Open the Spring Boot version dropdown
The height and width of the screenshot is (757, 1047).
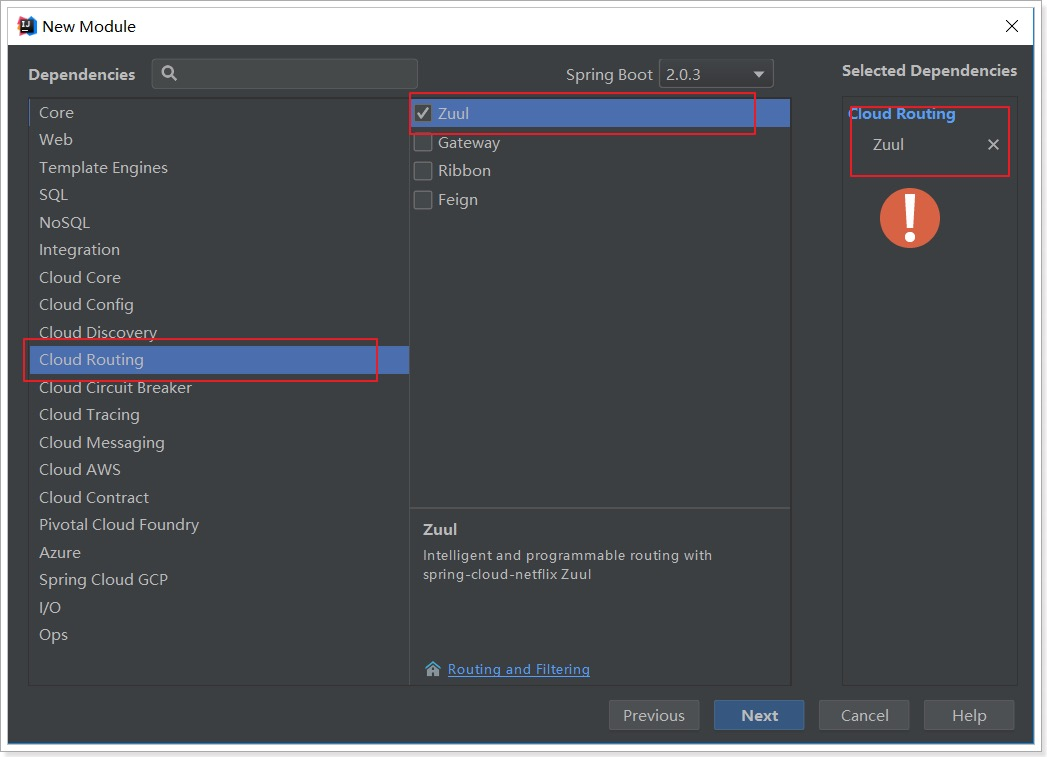coord(716,74)
